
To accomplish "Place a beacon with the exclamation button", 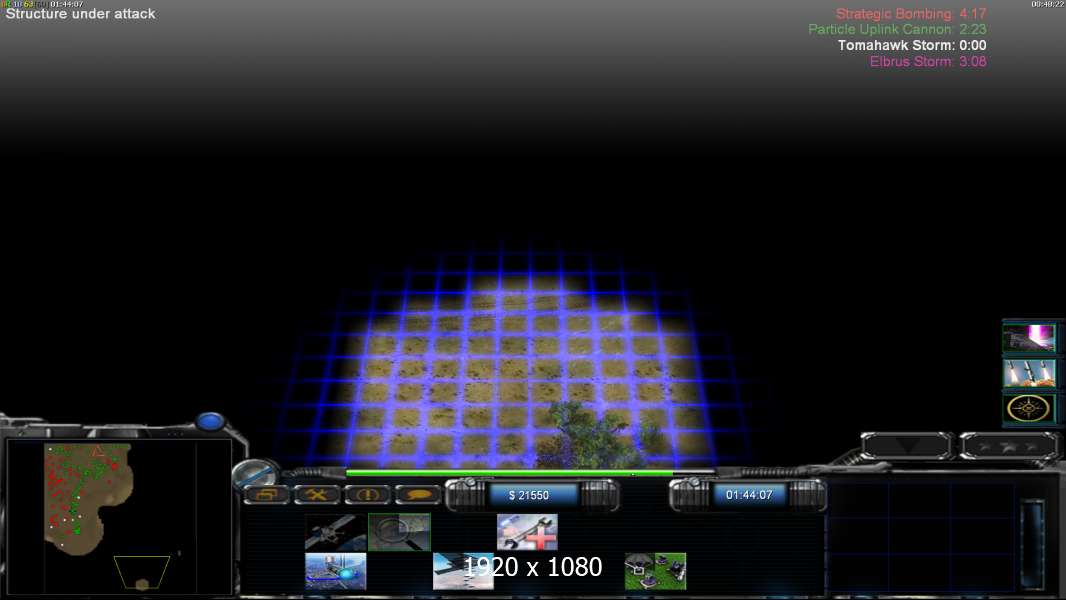I will 367,495.
